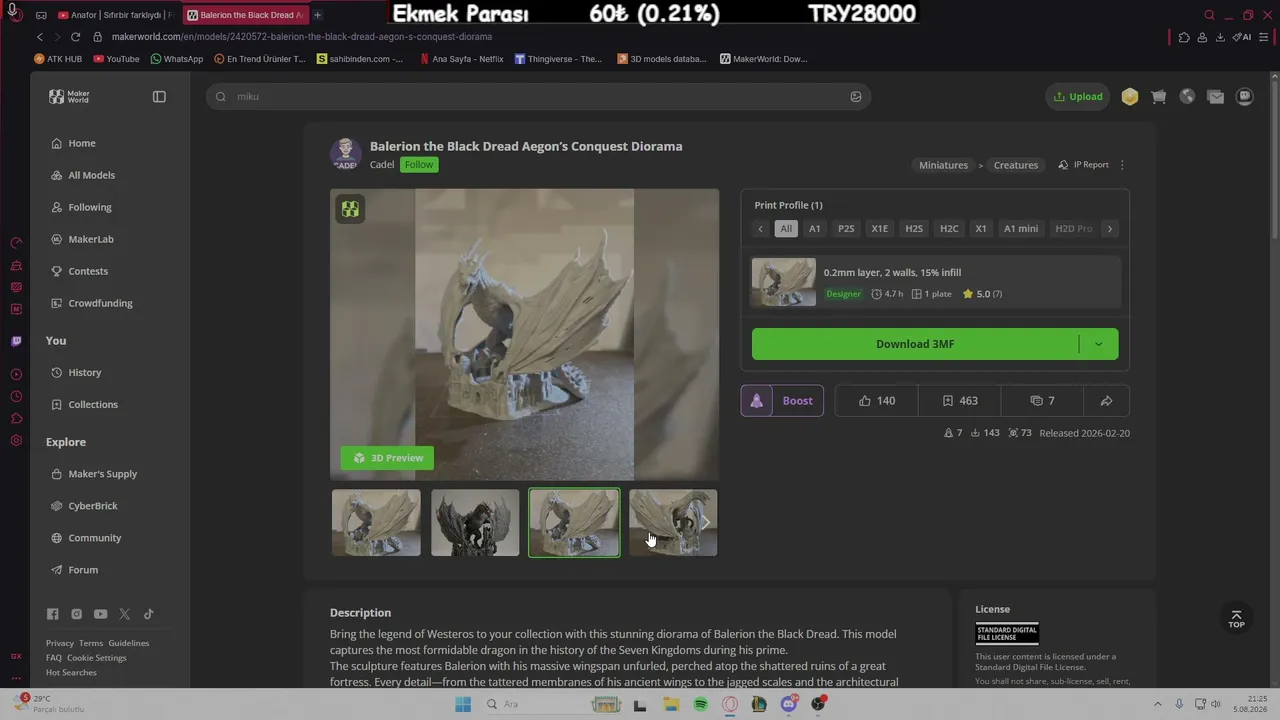Click the author avatar for Cadel

346,154
